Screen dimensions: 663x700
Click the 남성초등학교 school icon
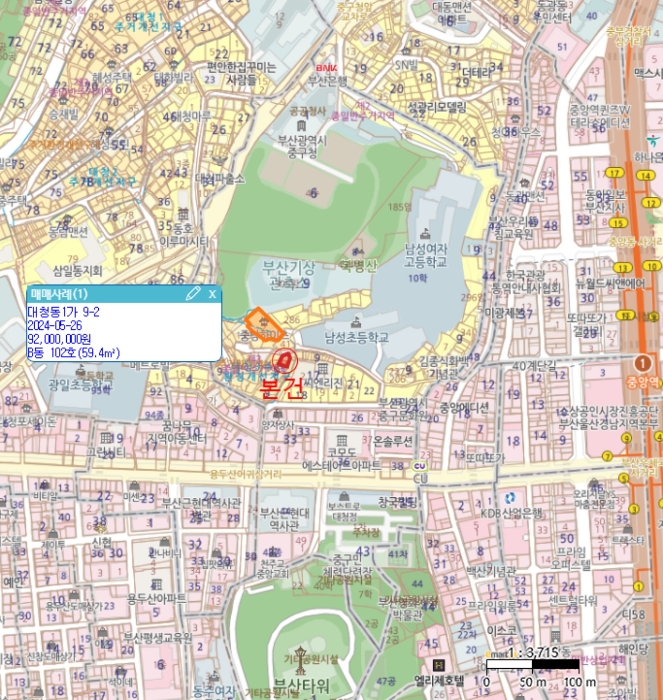[356, 321]
